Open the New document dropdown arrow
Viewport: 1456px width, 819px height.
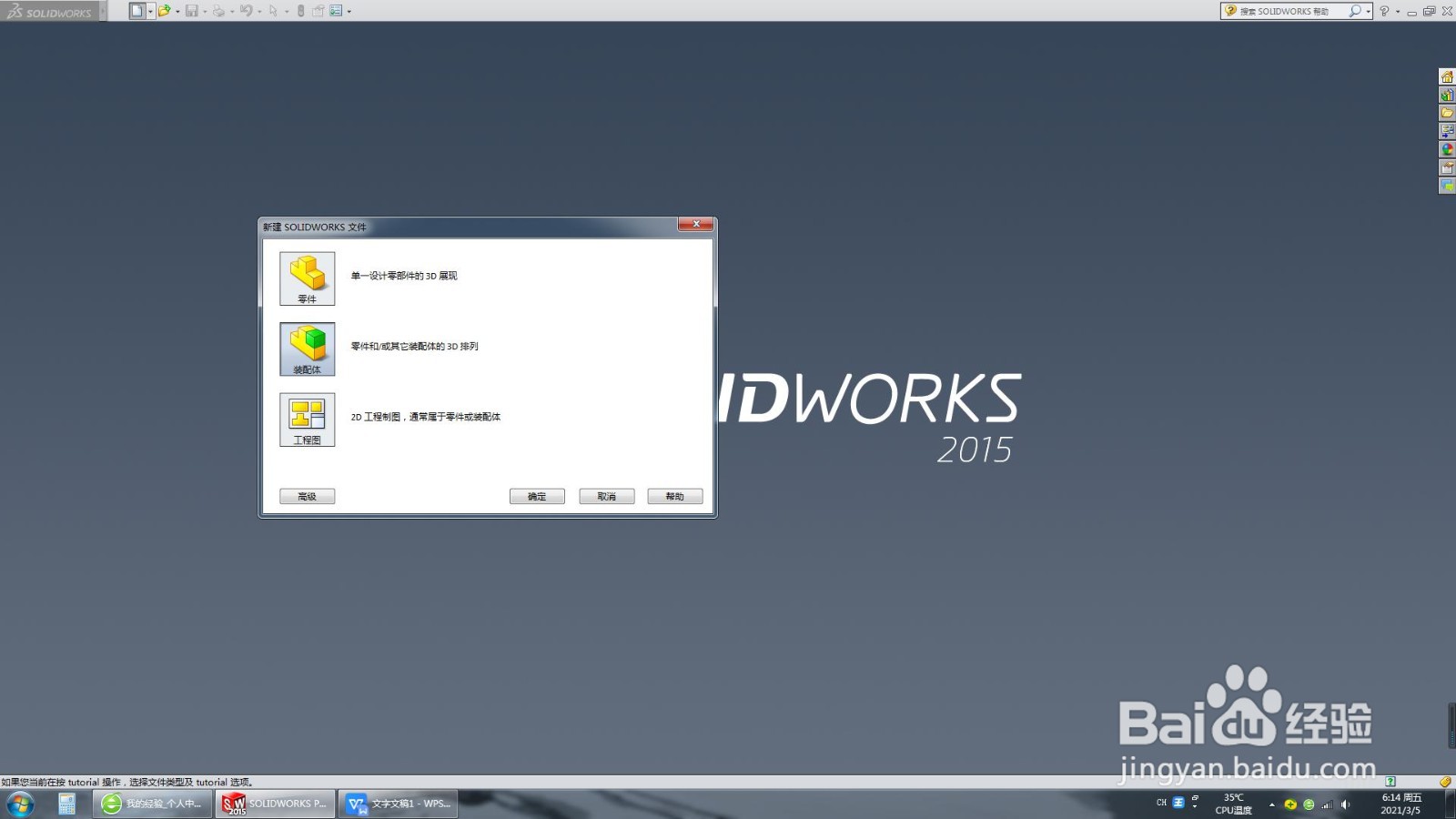click(x=150, y=11)
